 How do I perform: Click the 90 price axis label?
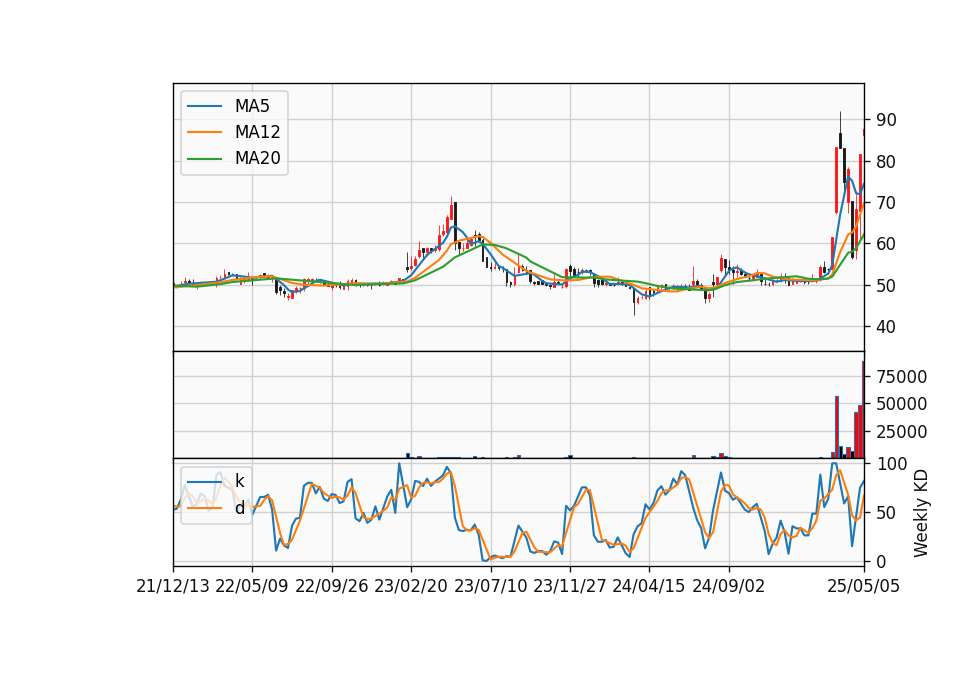pyautogui.click(x=886, y=120)
